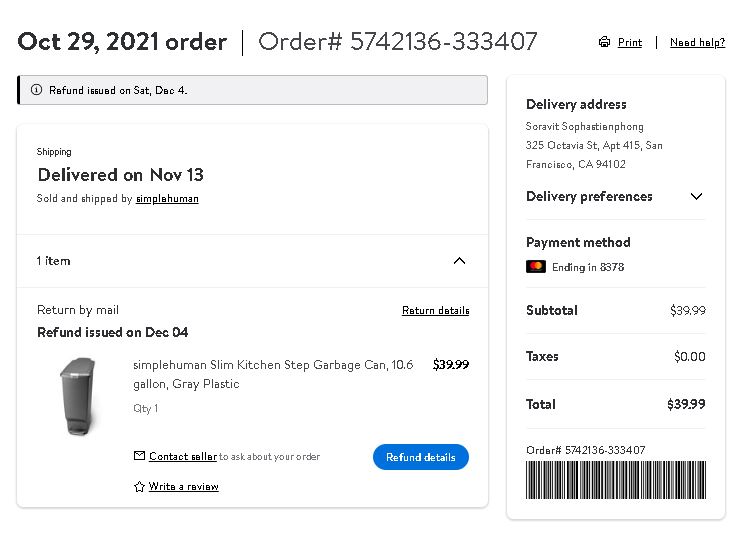Click the Refund details button
This screenshot has height=533, width=755.
(421, 457)
